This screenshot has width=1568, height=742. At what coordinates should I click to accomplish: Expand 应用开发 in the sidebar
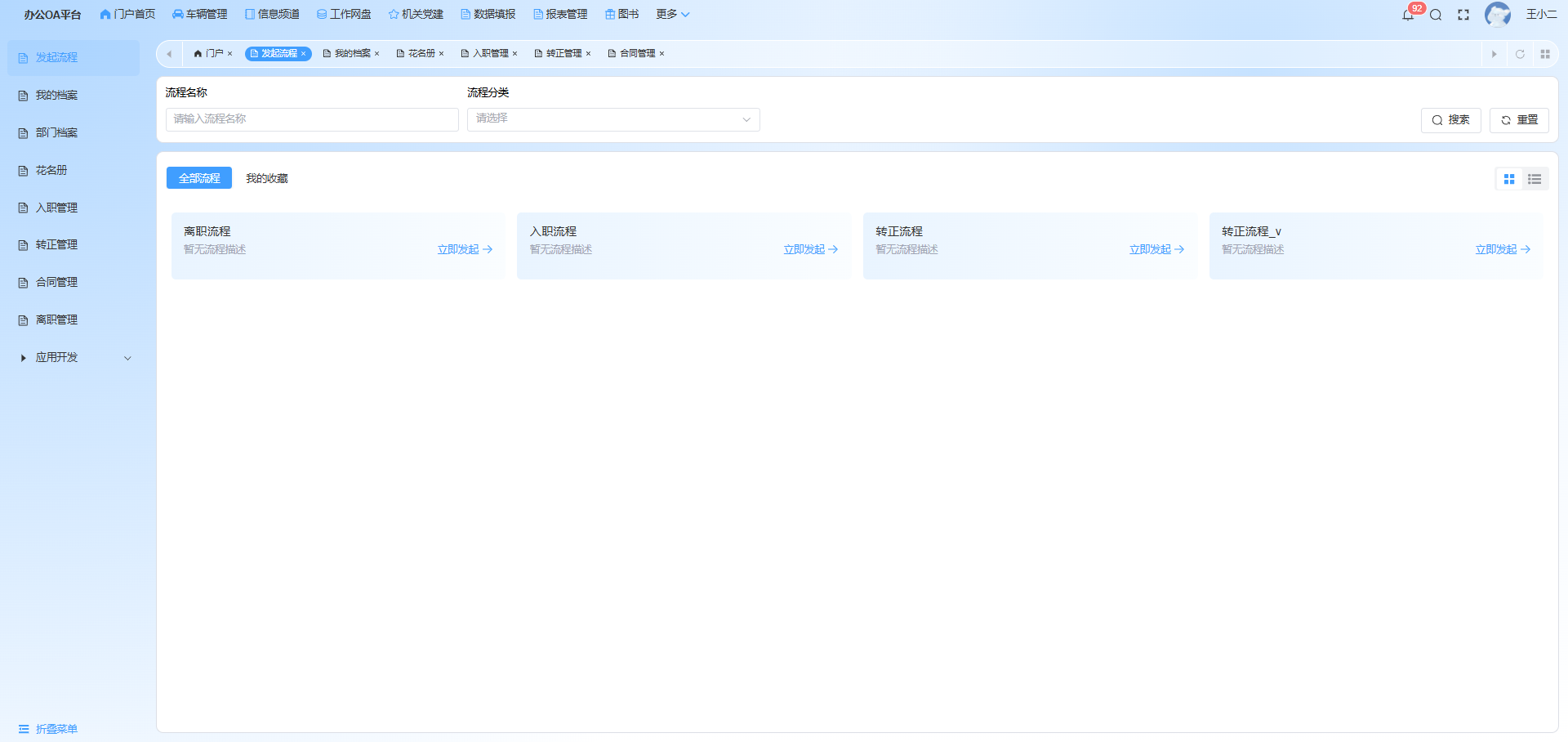pos(73,358)
